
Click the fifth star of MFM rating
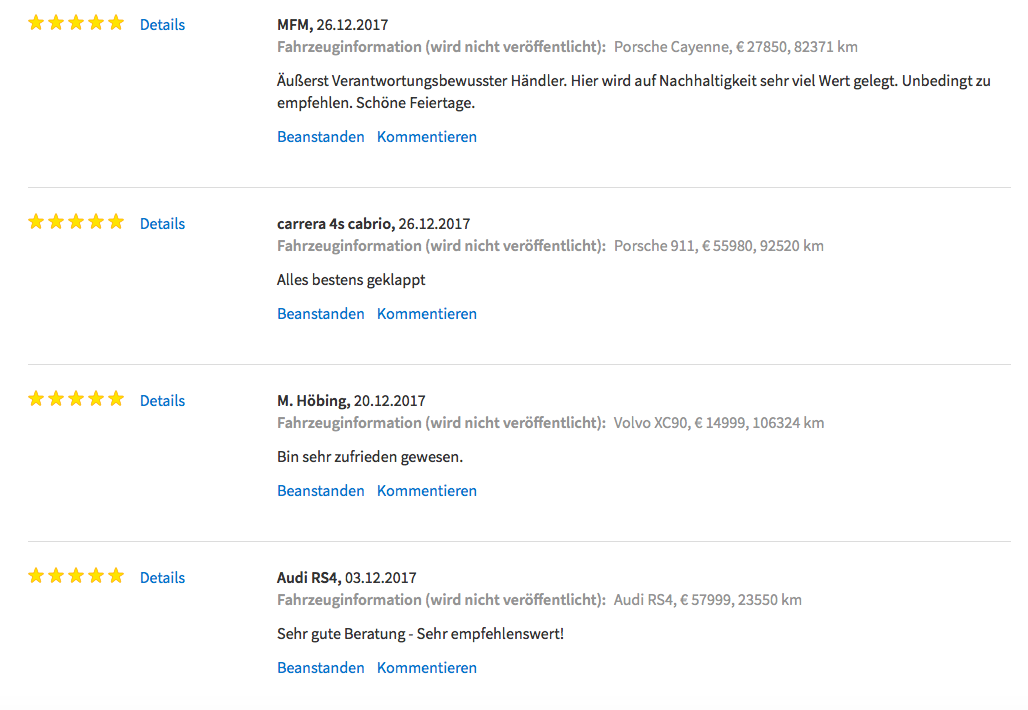tap(116, 23)
